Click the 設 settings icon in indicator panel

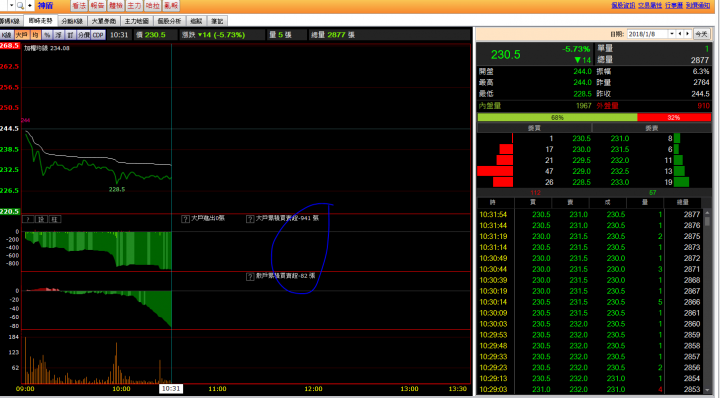41,219
